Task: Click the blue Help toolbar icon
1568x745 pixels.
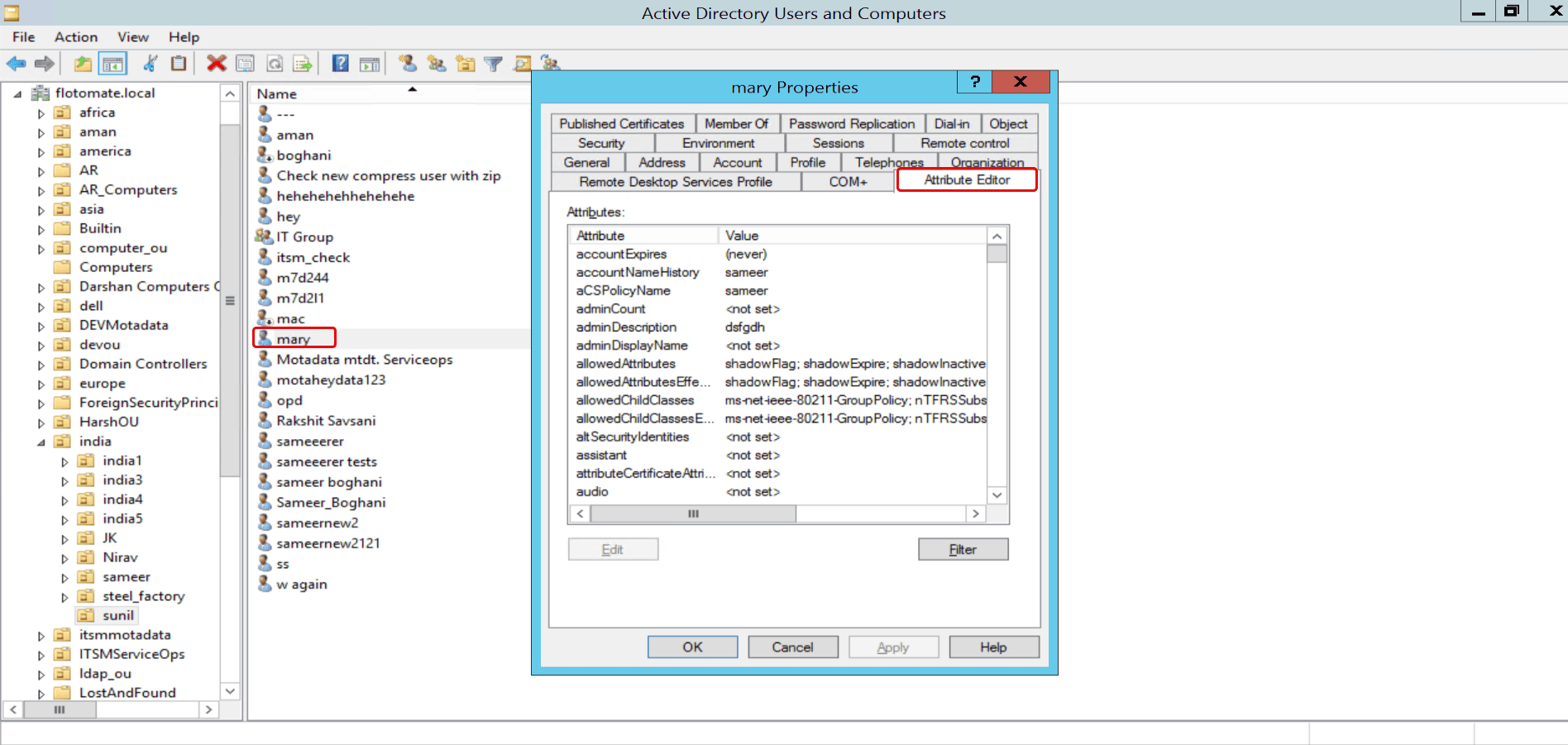Action: click(340, 64)
